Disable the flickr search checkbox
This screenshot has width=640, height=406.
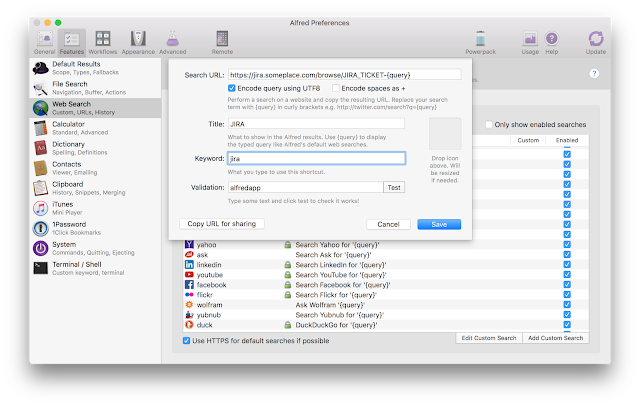(x=567, y=295)
